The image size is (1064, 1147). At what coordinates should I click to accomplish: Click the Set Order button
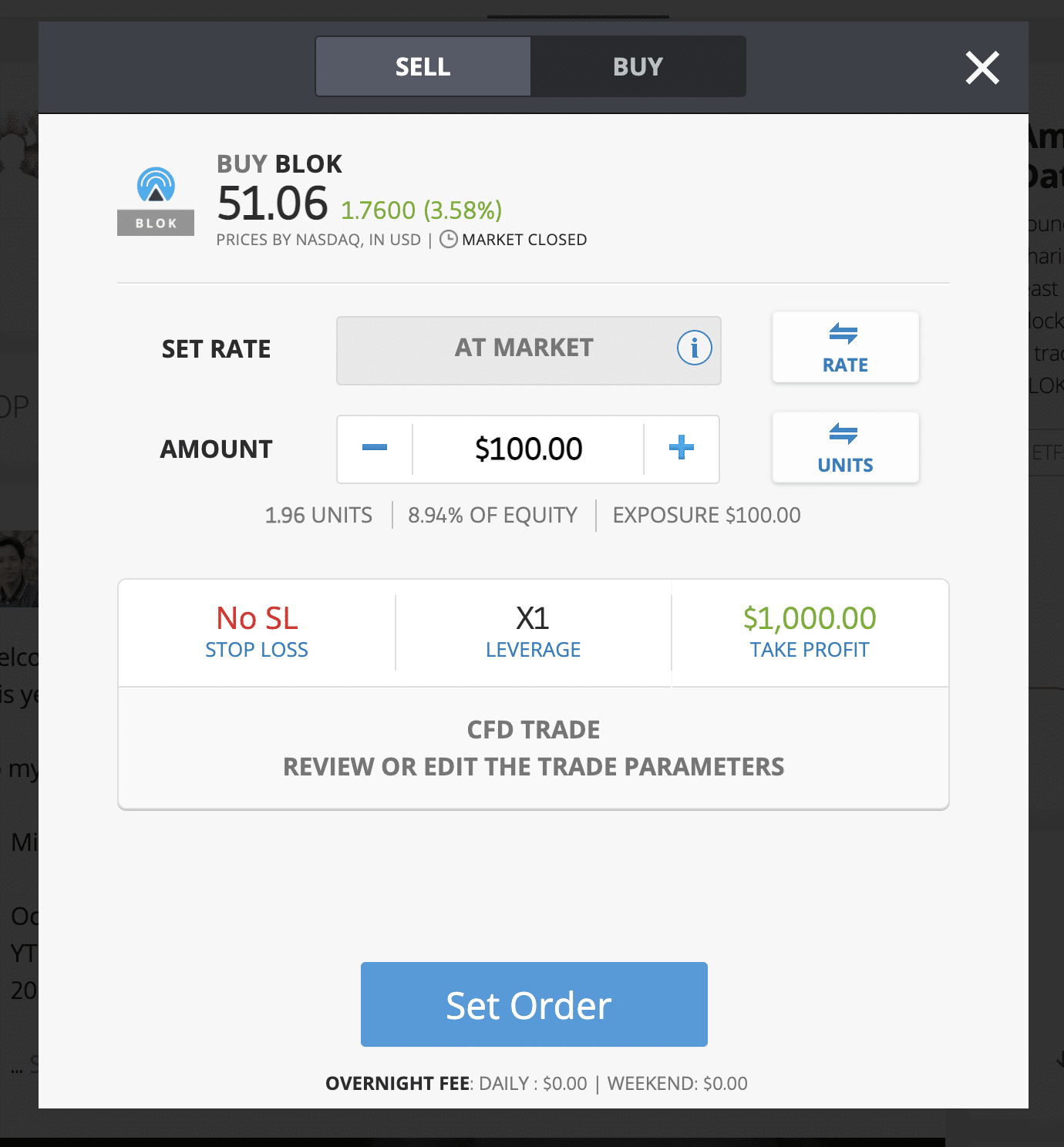[534, 1004]
